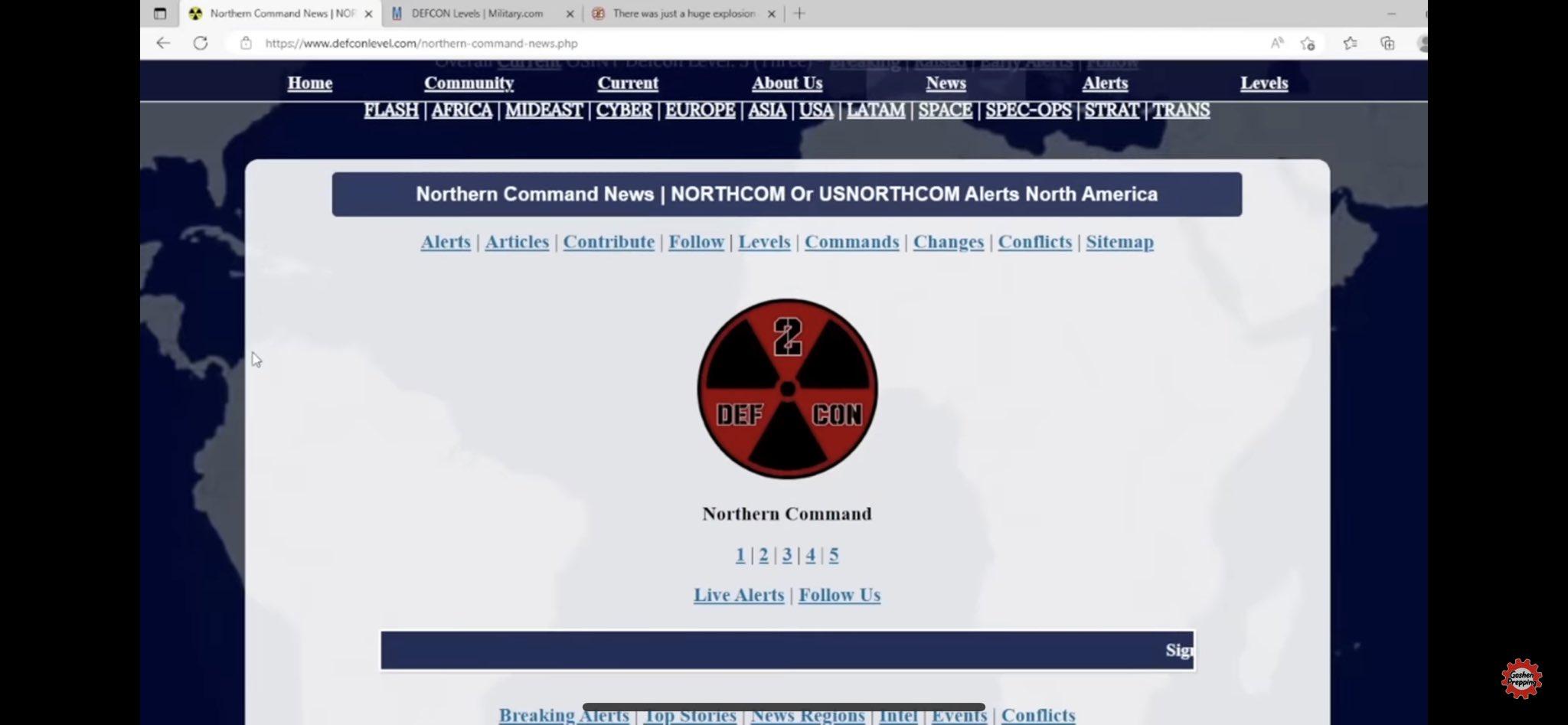The image size is (1568, 725).
Task: Select DEFCON level 3 link
Action: (x=787, y=555)
